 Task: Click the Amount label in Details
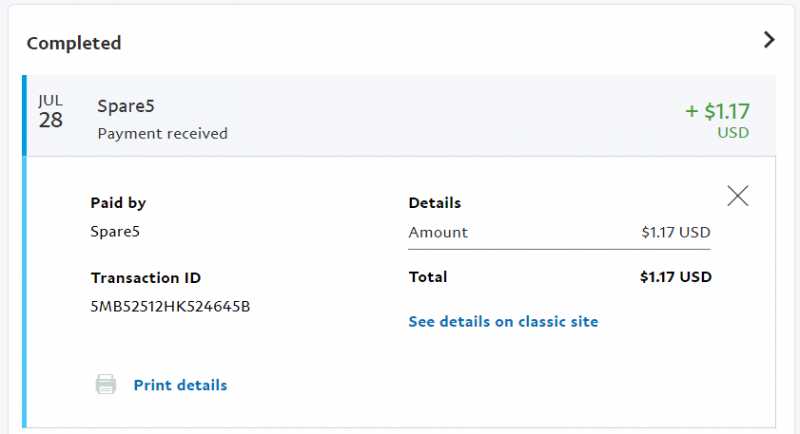(438, 232)
